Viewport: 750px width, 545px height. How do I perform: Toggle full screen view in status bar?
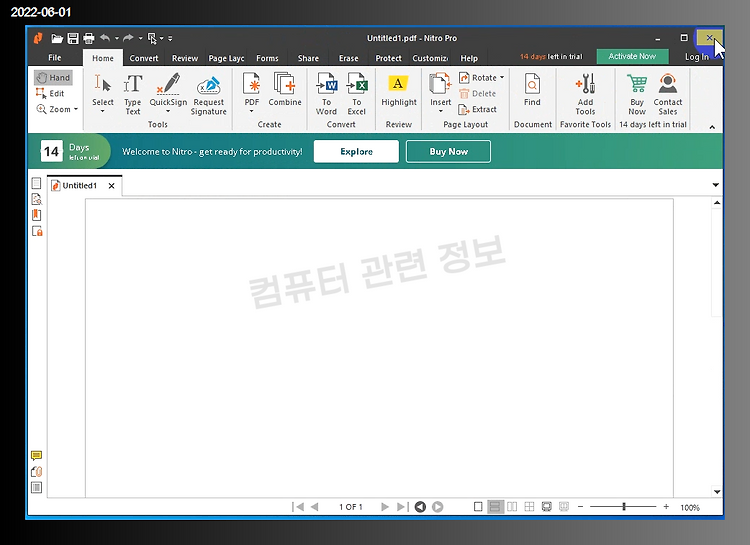(546, 507)
